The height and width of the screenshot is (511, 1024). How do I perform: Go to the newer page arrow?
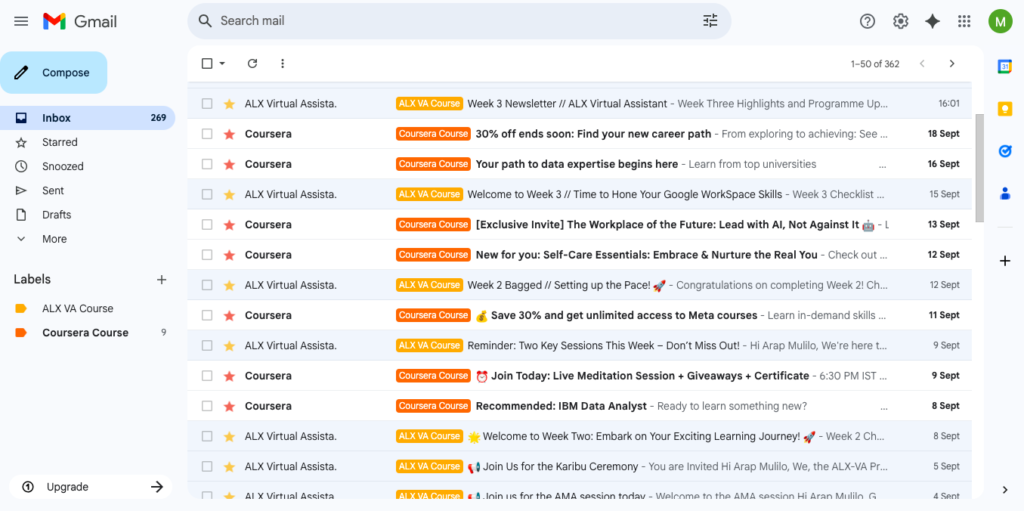coord(922,63)
